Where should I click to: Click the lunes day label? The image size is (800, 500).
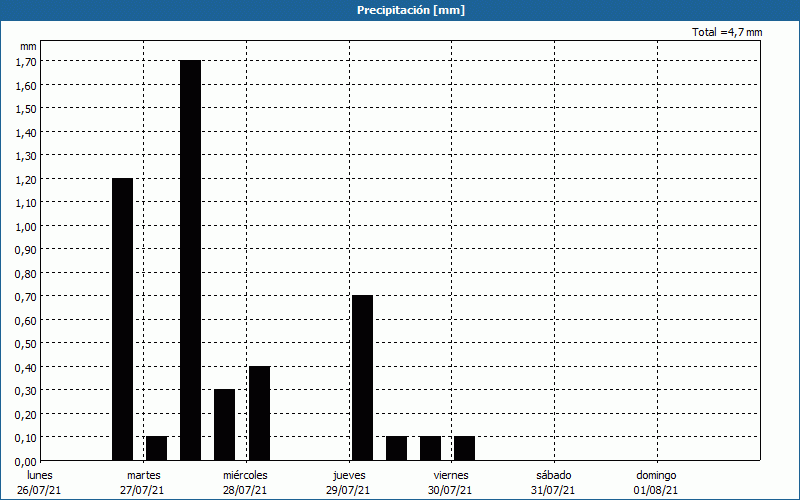tap(40, 475)
